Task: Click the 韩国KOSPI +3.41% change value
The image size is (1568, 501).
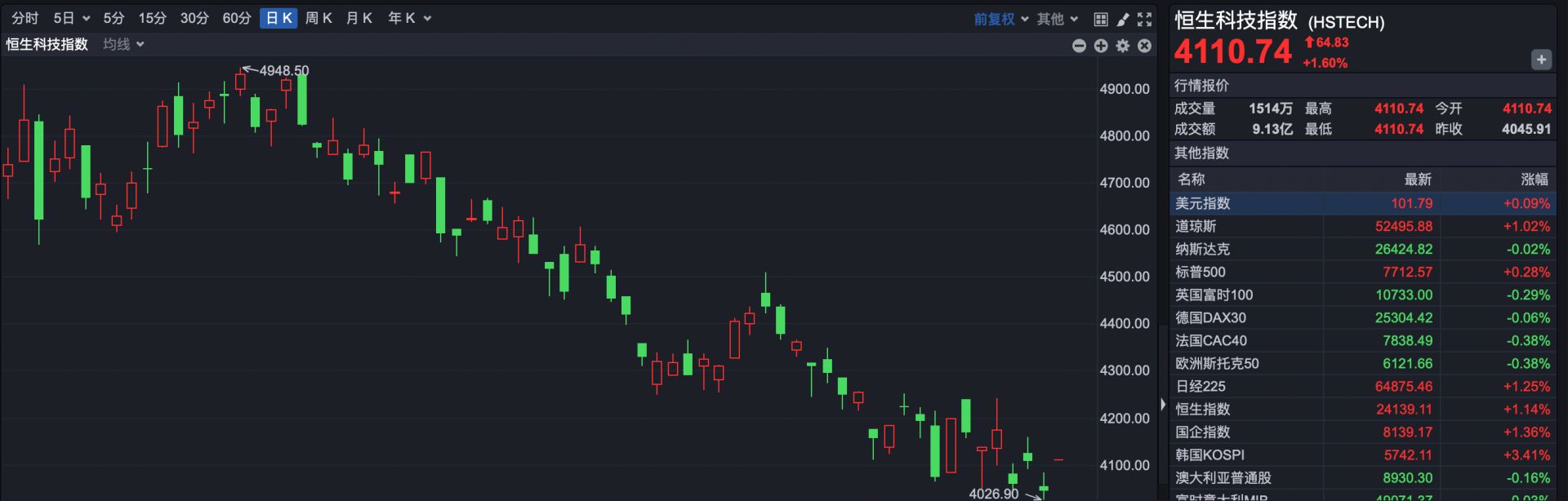Action: tap(1526, 454)
